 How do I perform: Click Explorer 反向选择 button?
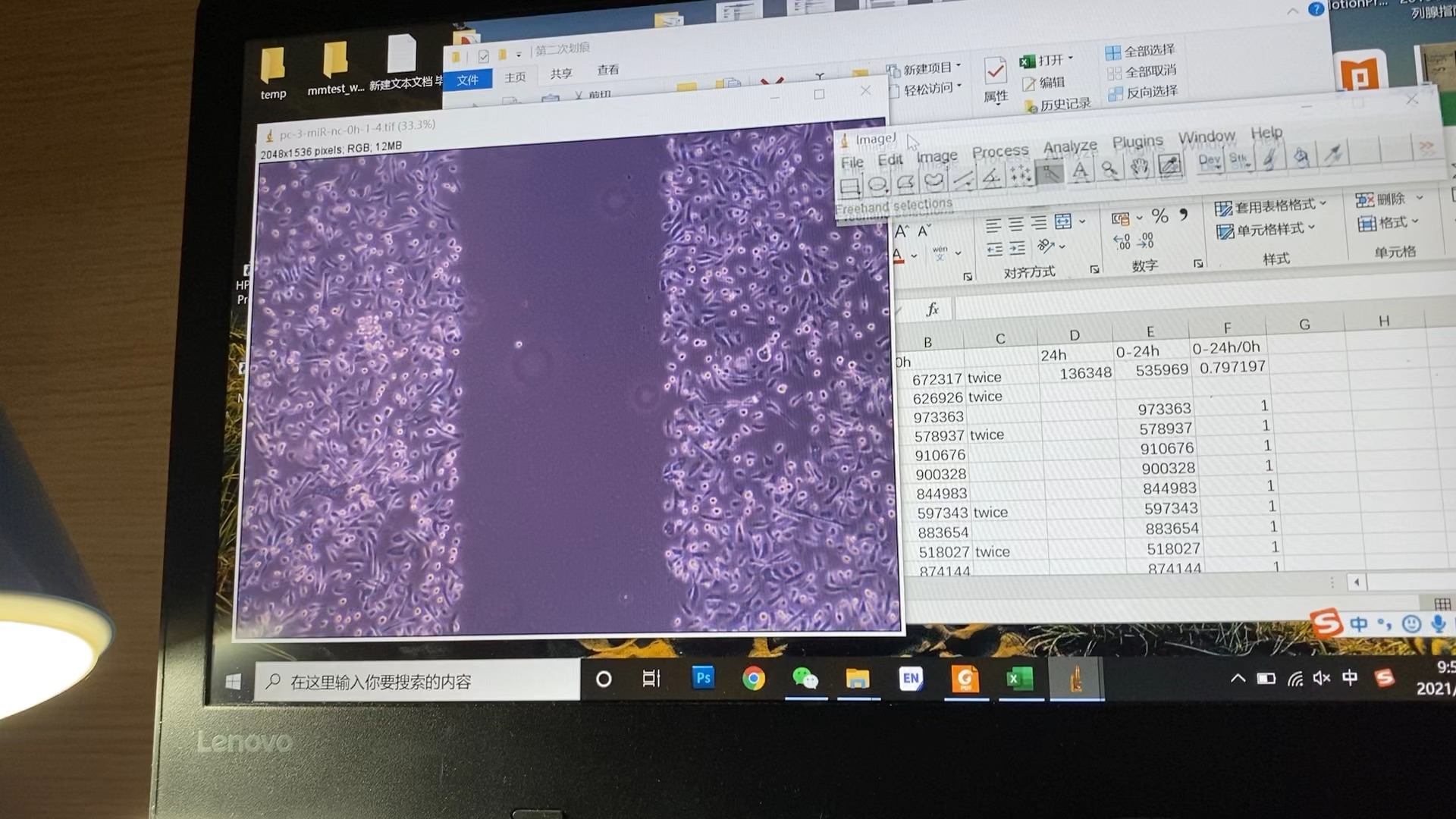1143,92
